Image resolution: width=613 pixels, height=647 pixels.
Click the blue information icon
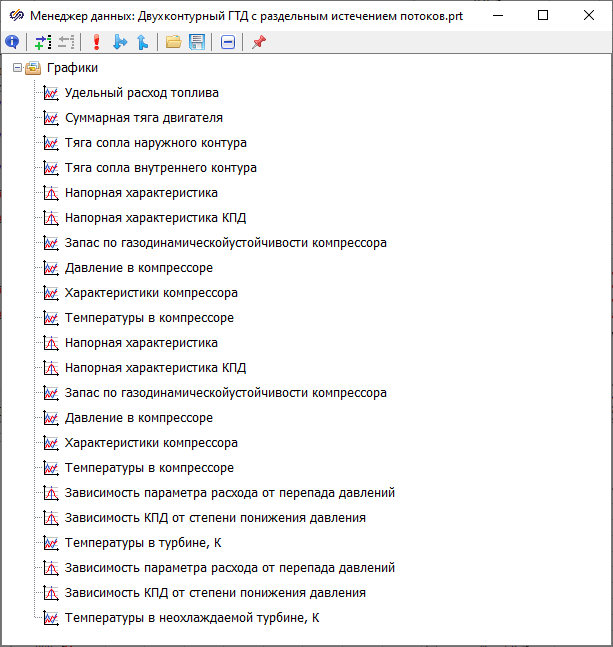coord(12,43)
